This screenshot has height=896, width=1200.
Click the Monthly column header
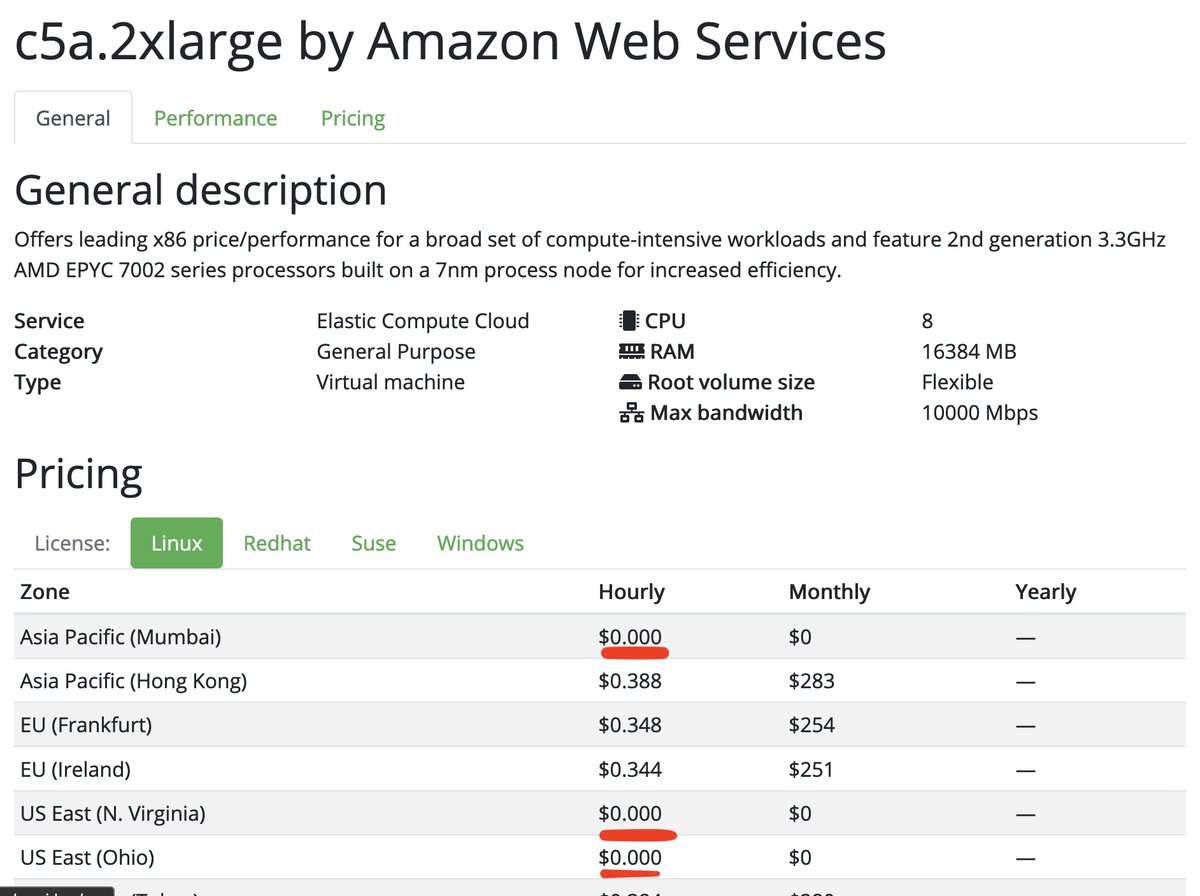829,592
